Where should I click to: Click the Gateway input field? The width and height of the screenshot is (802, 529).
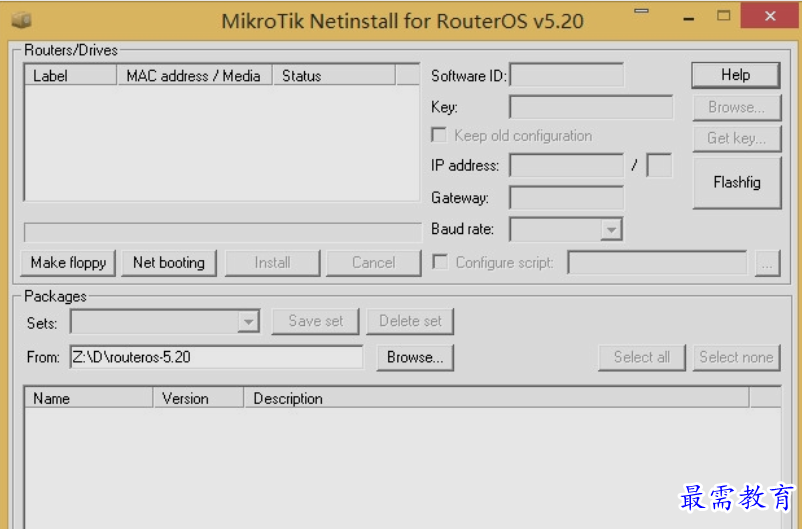point(567,198)
